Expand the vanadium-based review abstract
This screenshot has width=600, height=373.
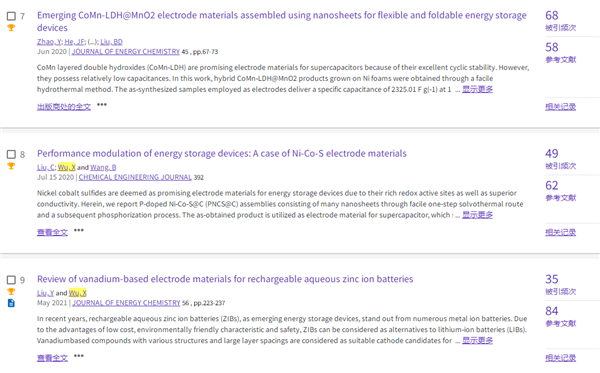click(x=477, y=340)
